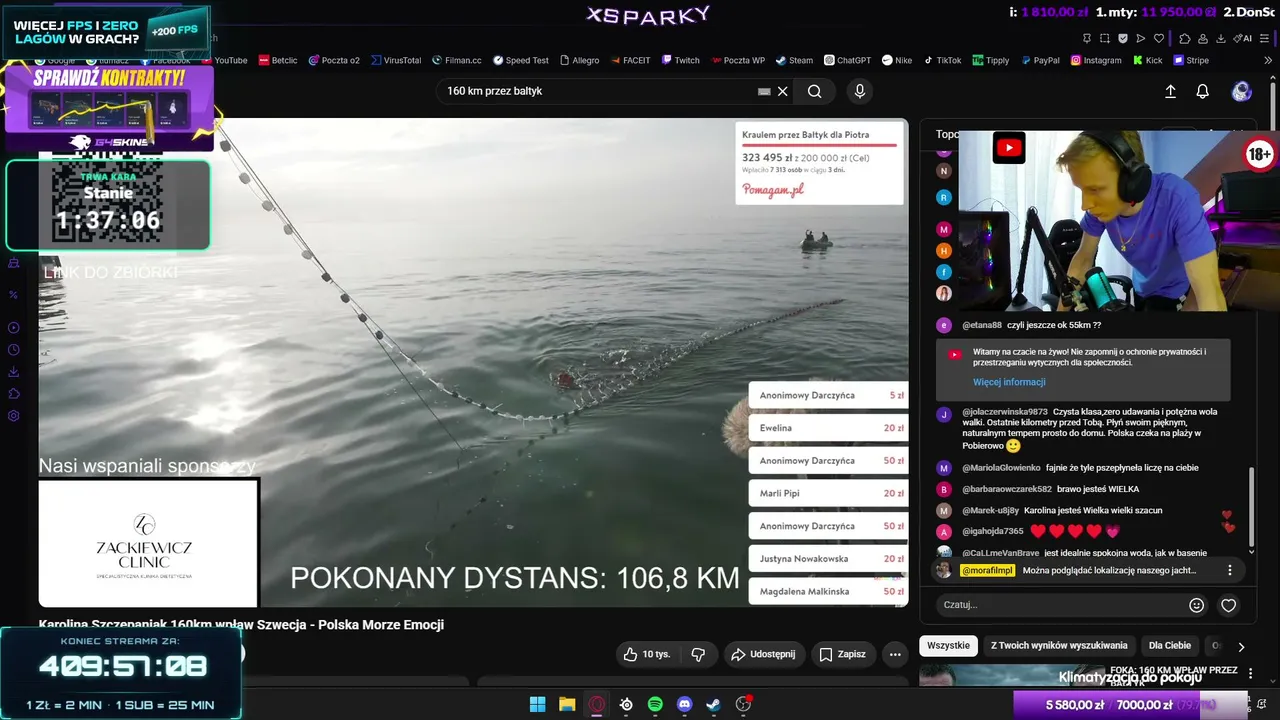The height and width of the screenshot is (720, 1280).
Task: Open File Explorer from taskbar
Action: (567, 704)
